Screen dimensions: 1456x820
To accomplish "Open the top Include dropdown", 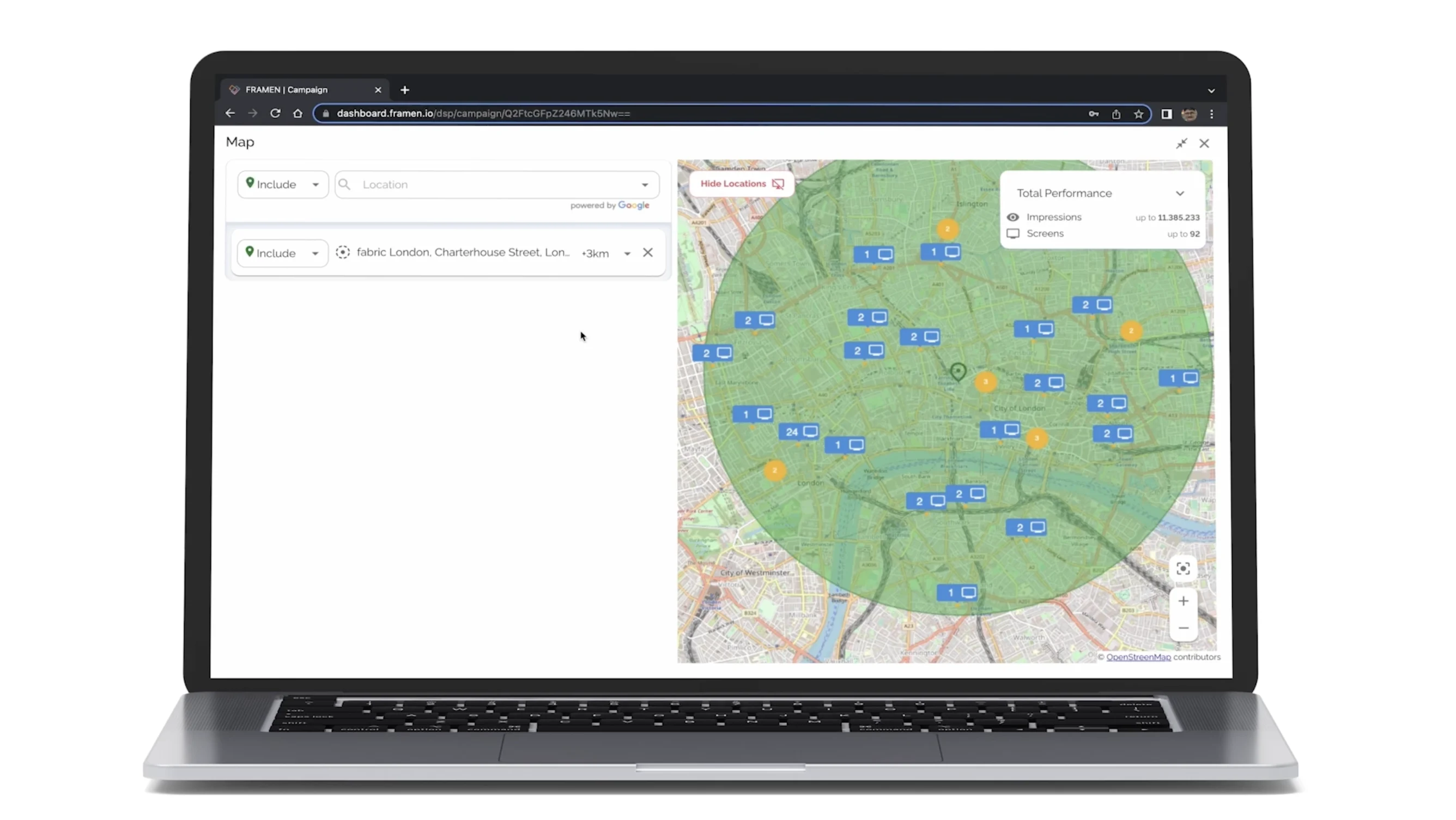I will (283, 184).
